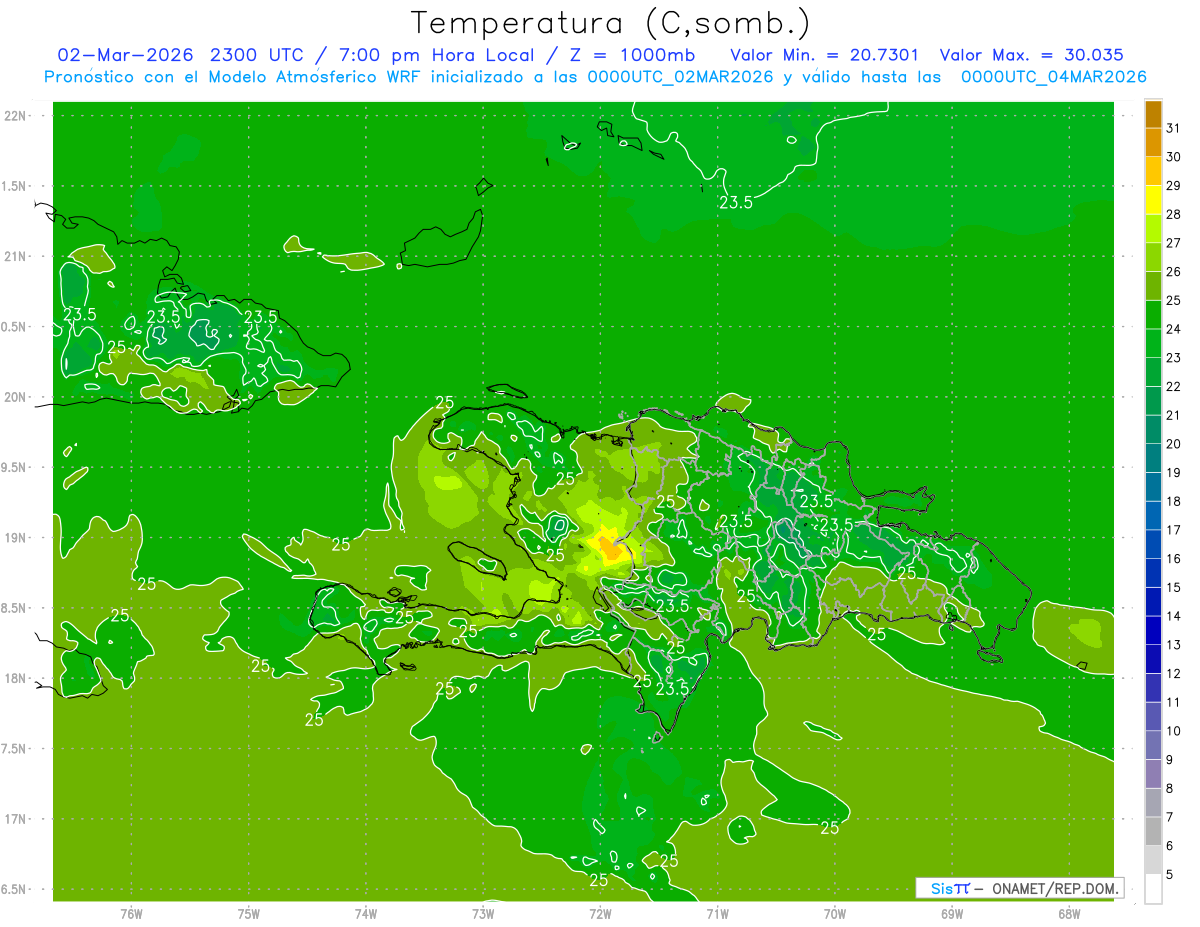
Task: Click the color bar label '28'
Action: click(1174, 214)
